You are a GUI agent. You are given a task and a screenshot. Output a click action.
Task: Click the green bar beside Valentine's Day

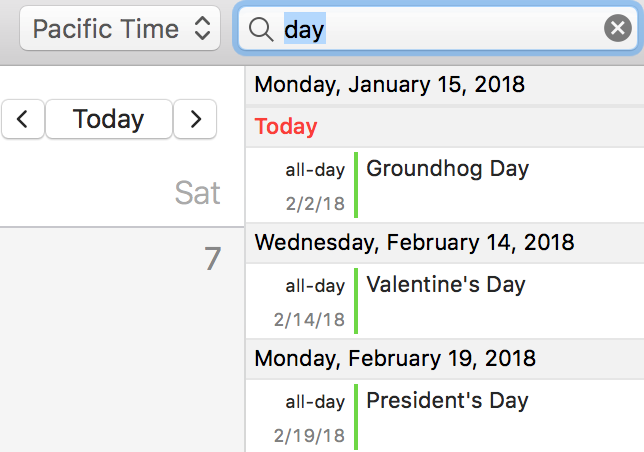356,301
